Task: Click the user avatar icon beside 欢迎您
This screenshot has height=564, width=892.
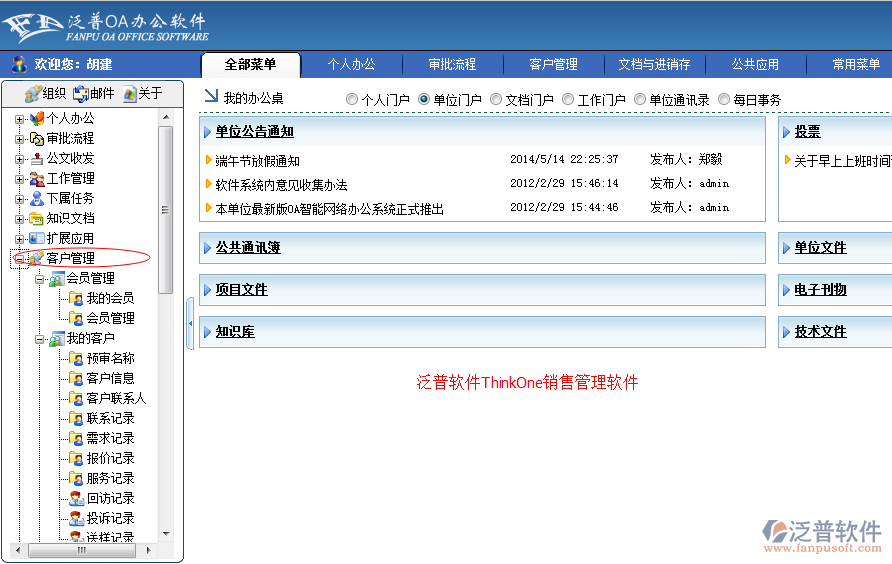Action: (19, 64)
